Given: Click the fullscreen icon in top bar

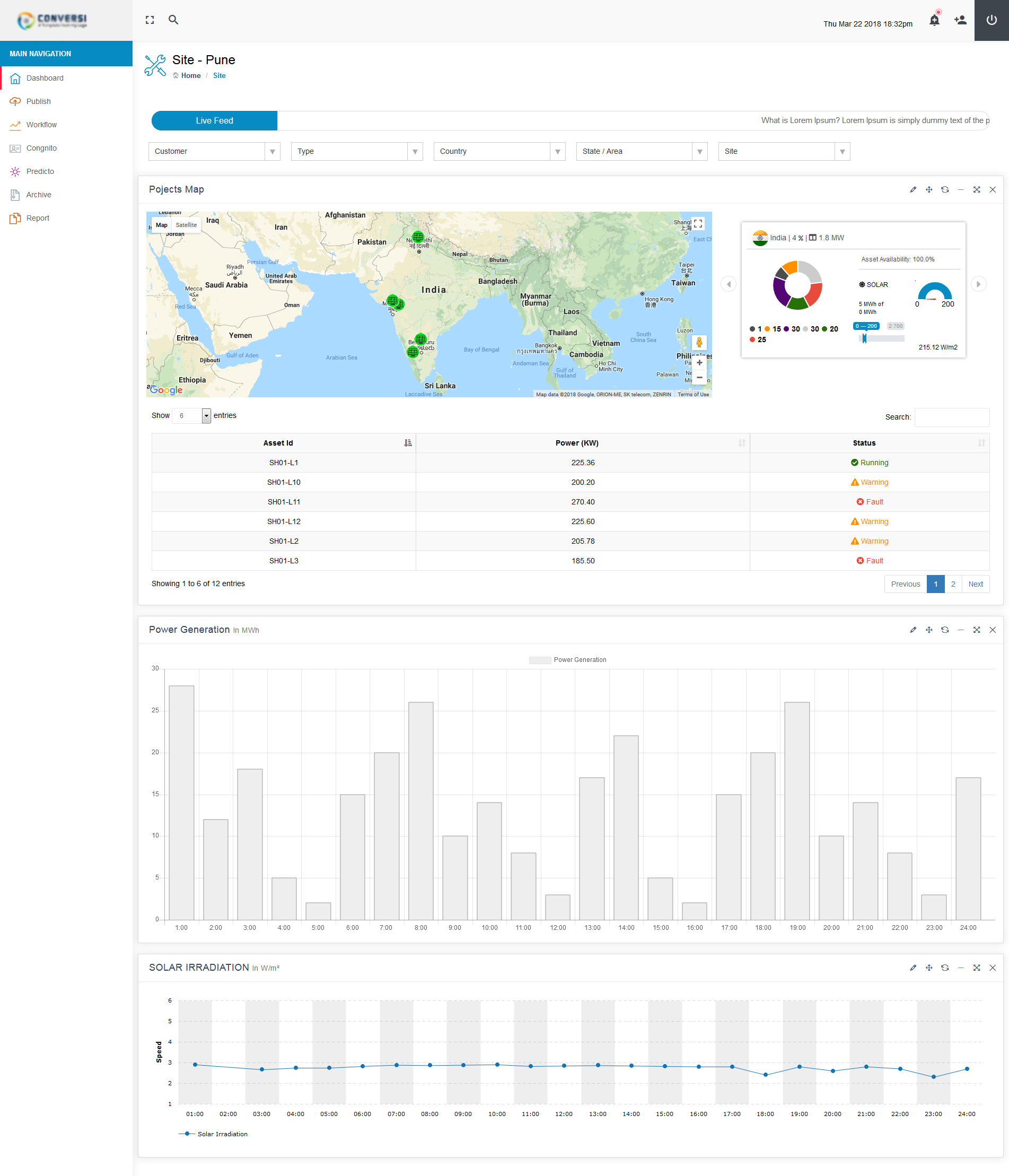Looking at the screenshot, I should pos(150,20).
